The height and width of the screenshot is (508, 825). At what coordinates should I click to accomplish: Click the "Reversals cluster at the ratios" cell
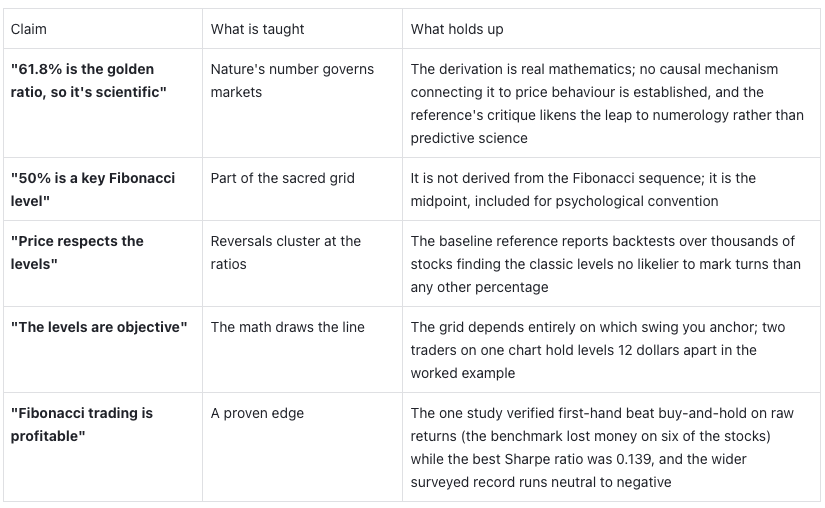[x=303, y=263]
